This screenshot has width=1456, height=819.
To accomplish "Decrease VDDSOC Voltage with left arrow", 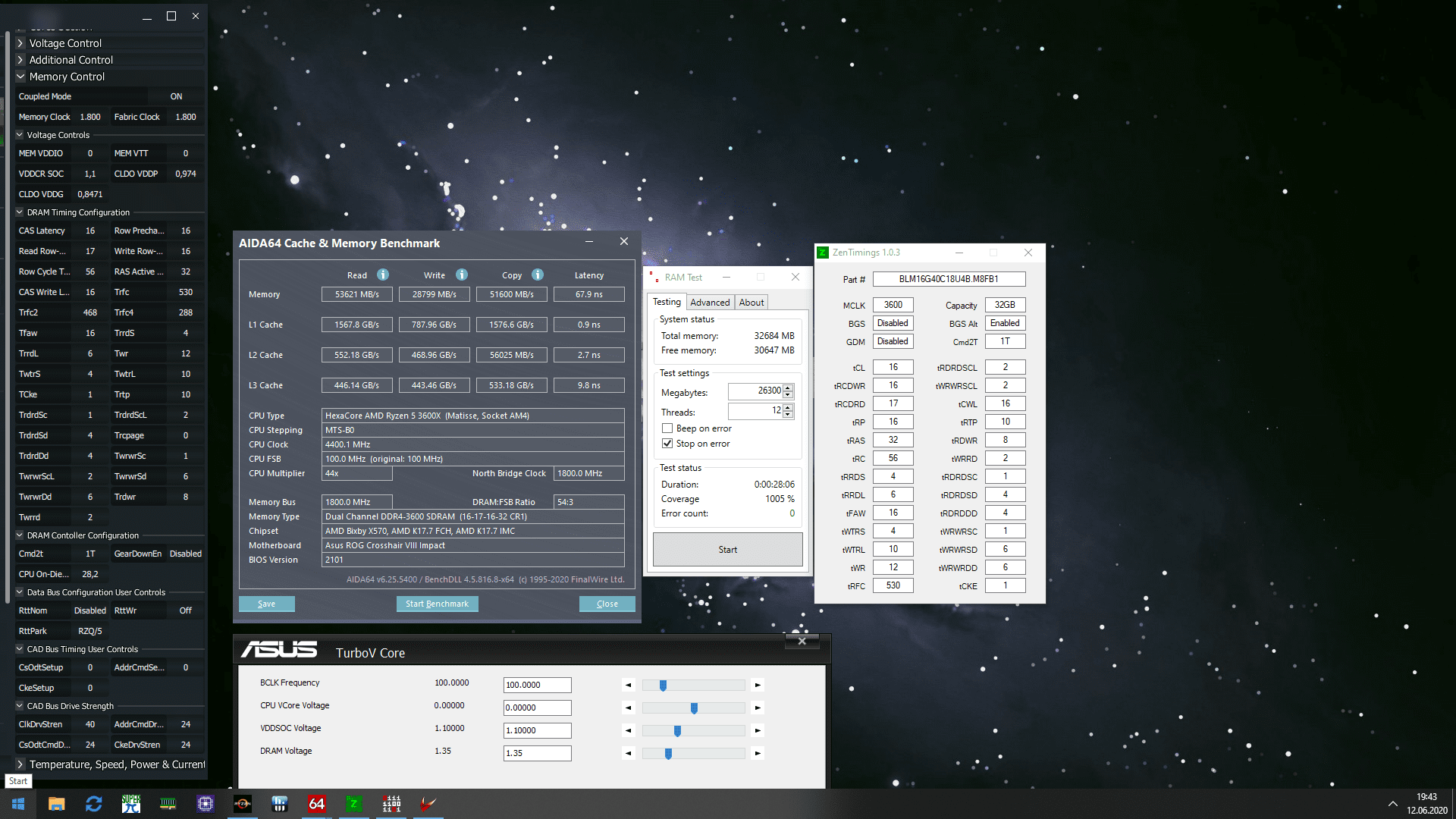I will 629,730.
